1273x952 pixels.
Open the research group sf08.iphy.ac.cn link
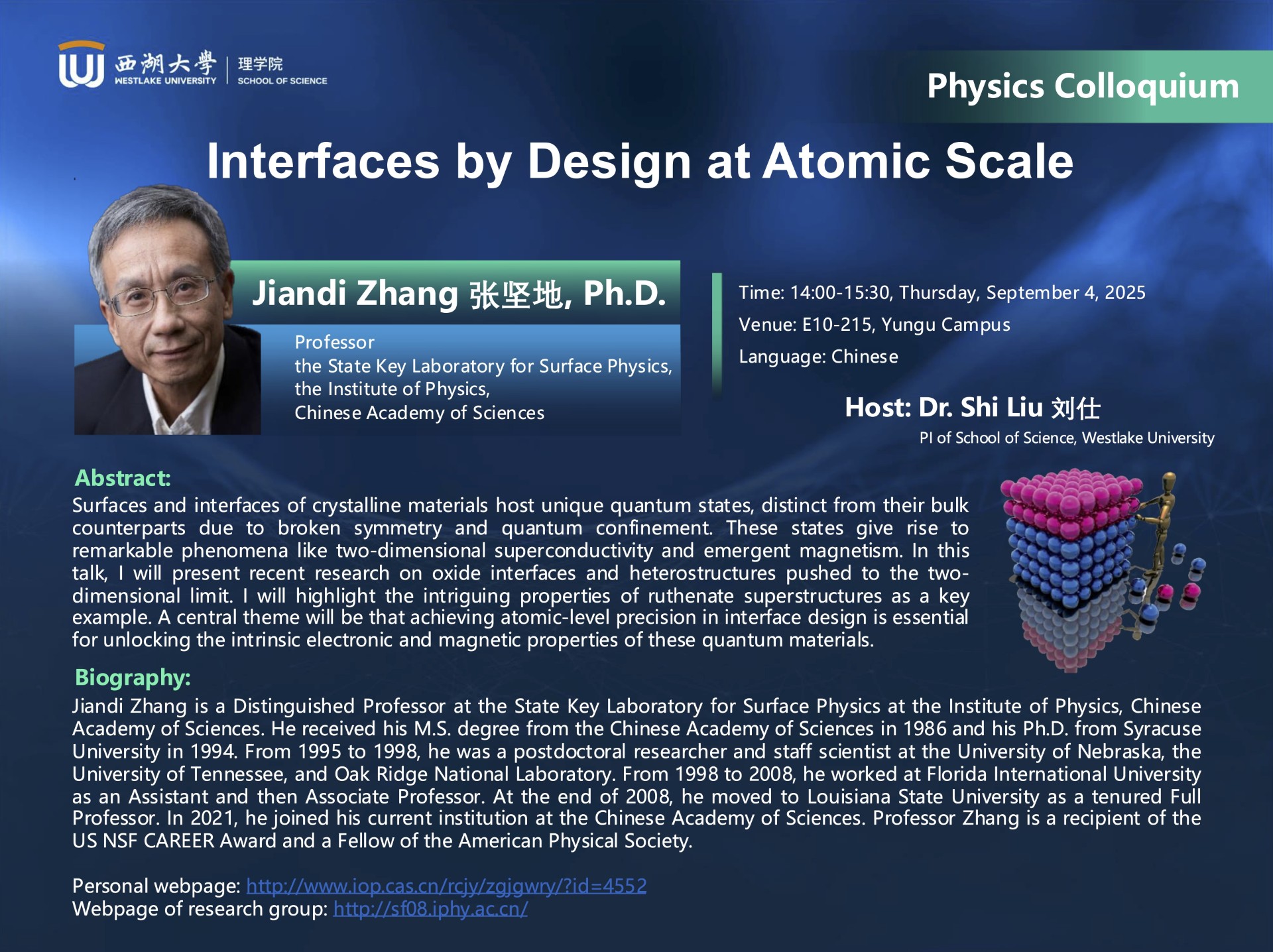click(430, 909)
